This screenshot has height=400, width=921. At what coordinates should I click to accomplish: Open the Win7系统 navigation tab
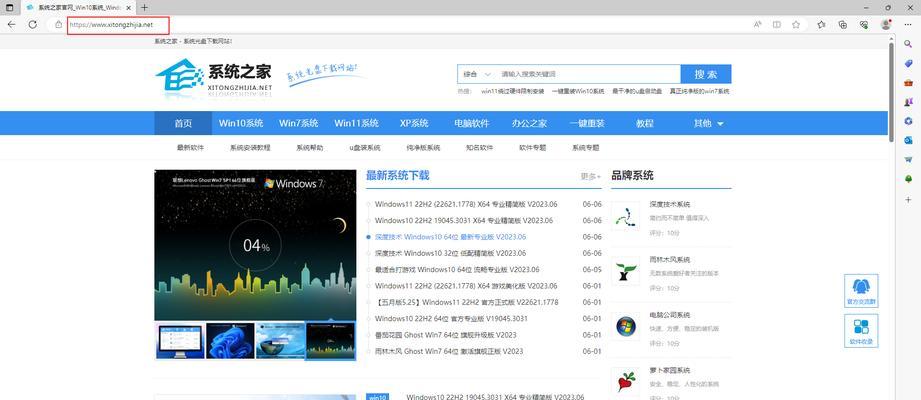click(x=298, y=123)
